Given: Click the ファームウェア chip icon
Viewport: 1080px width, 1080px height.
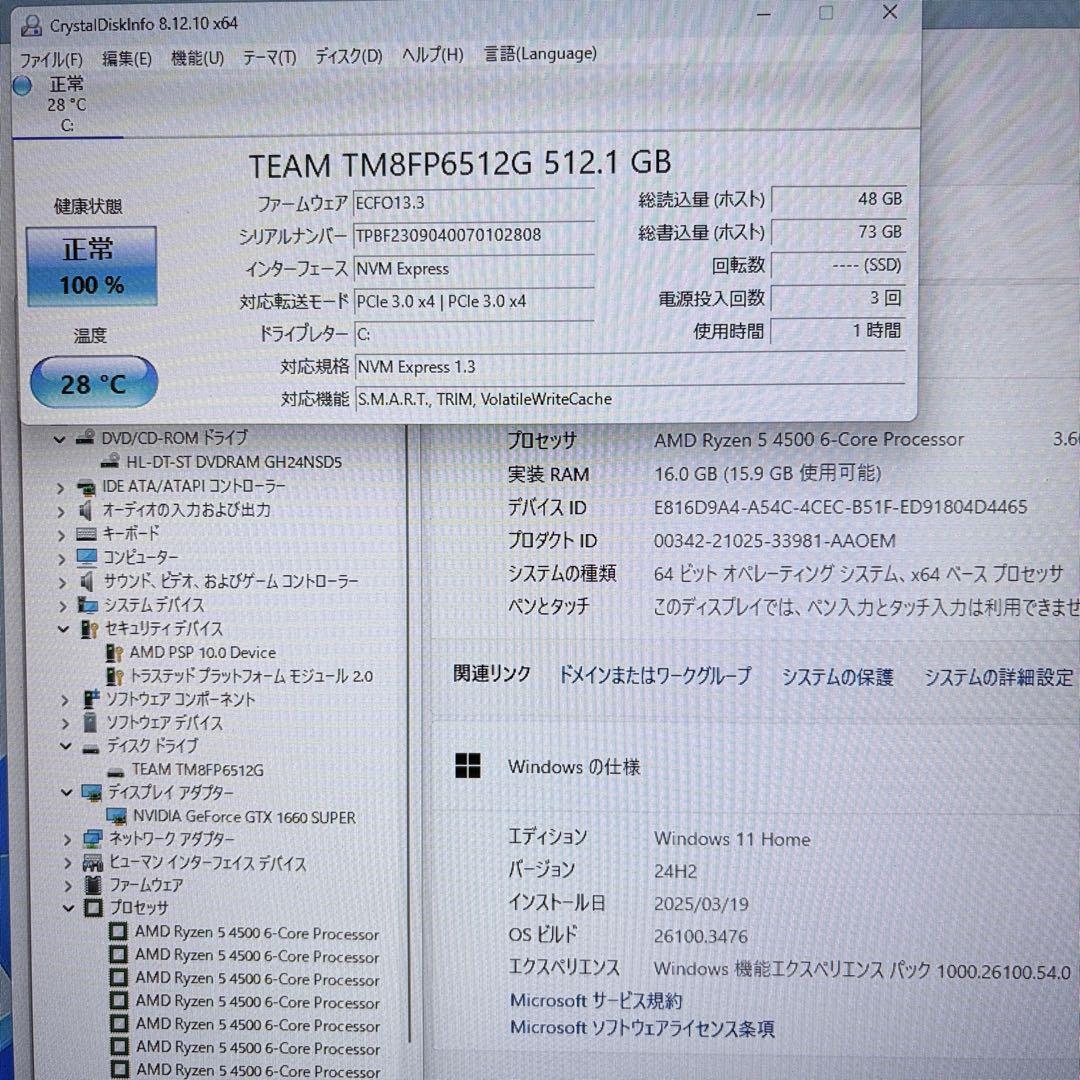Looking at the screenshot, I should (92, 885).
